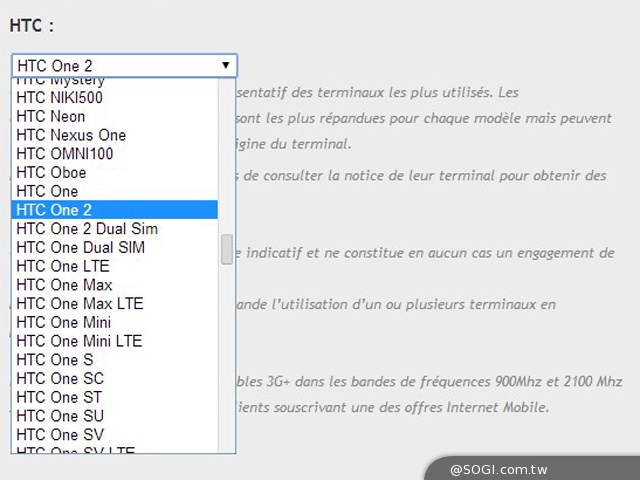Screen dimensions: 640x480
Task: Select HTC One Max from list
Action: click(64, 285)
